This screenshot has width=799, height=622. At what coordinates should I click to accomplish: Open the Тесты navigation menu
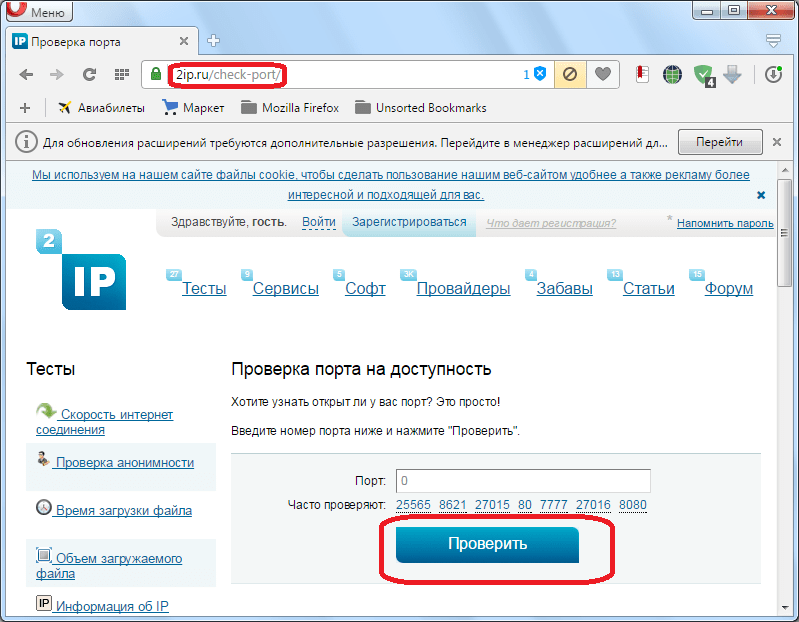[204, 288]
